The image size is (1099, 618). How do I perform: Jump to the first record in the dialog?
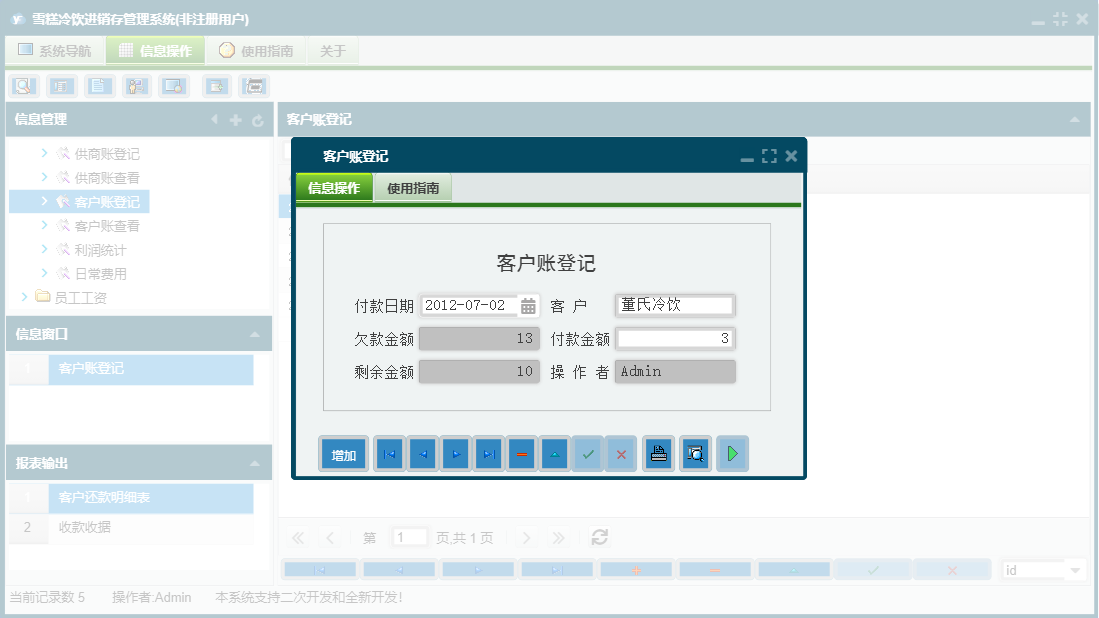[x=389, y=453]
